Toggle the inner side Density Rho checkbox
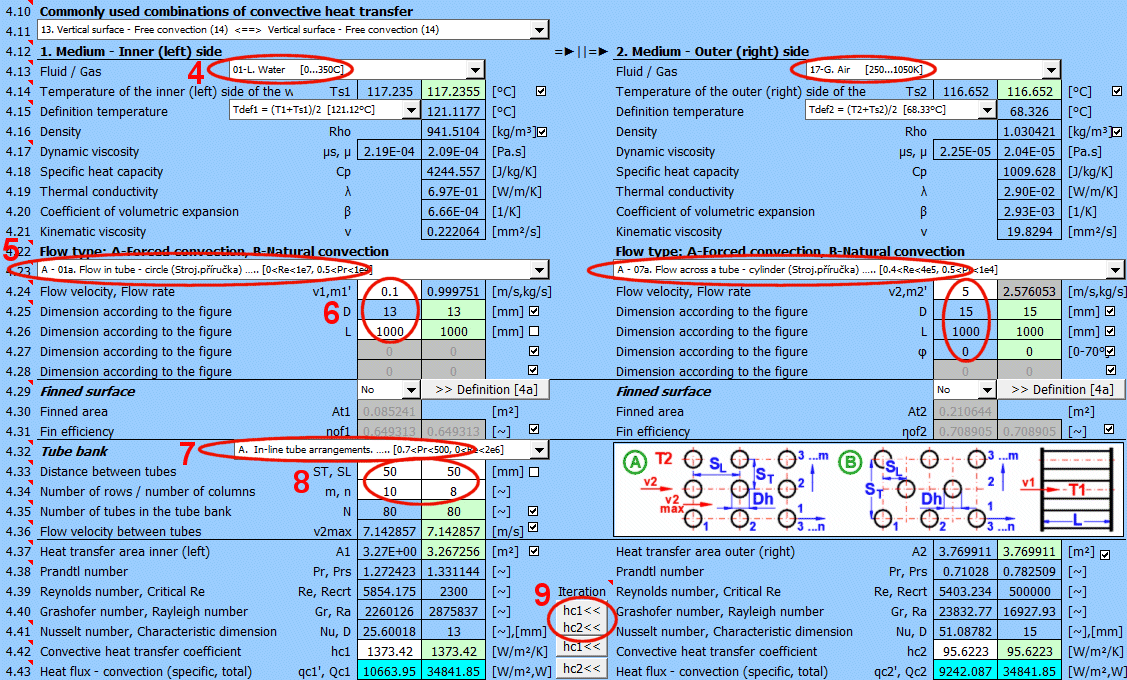Image resolution: width=1127 pixels, height=680 pixels. pyautogui.click(x=543, y=132)
